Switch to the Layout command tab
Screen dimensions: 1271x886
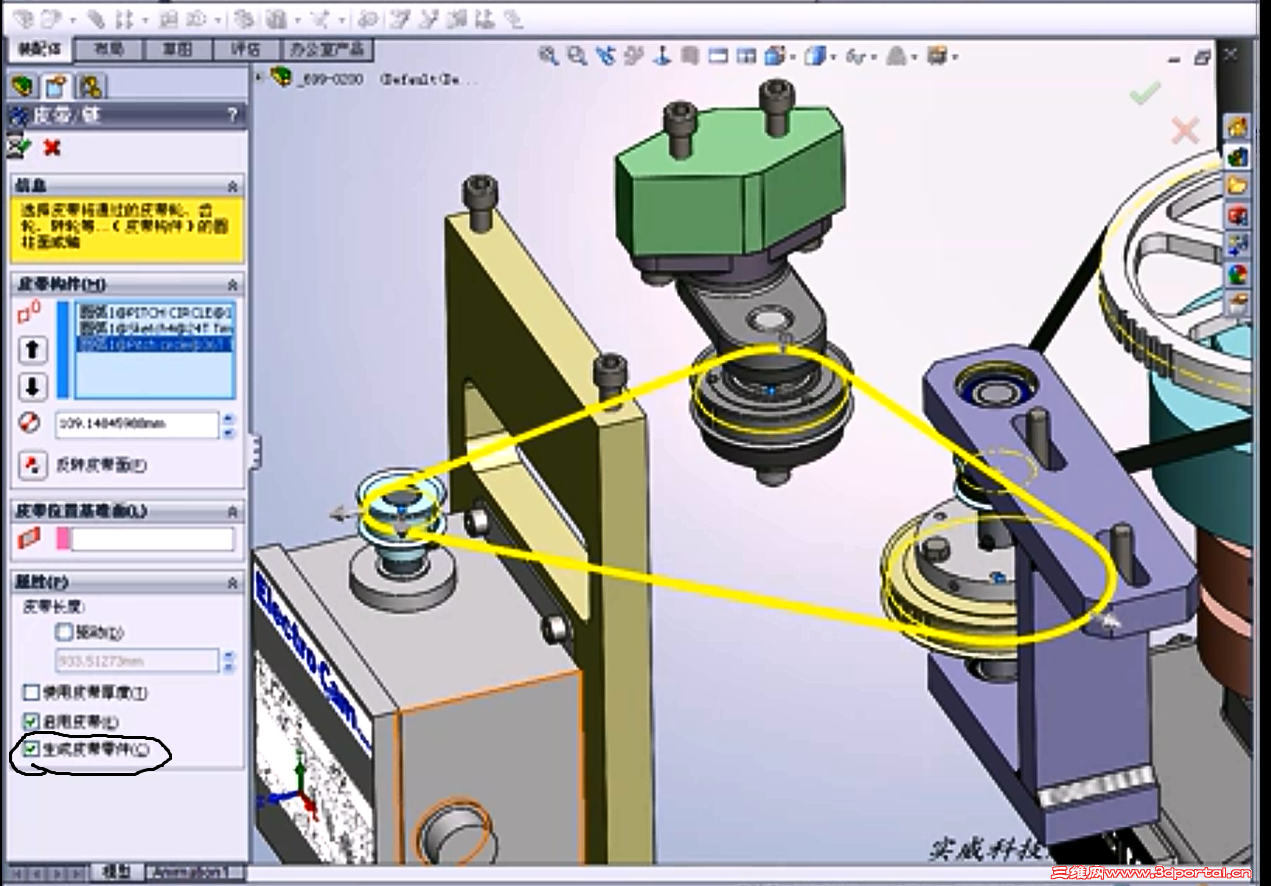tap(108, 49)
